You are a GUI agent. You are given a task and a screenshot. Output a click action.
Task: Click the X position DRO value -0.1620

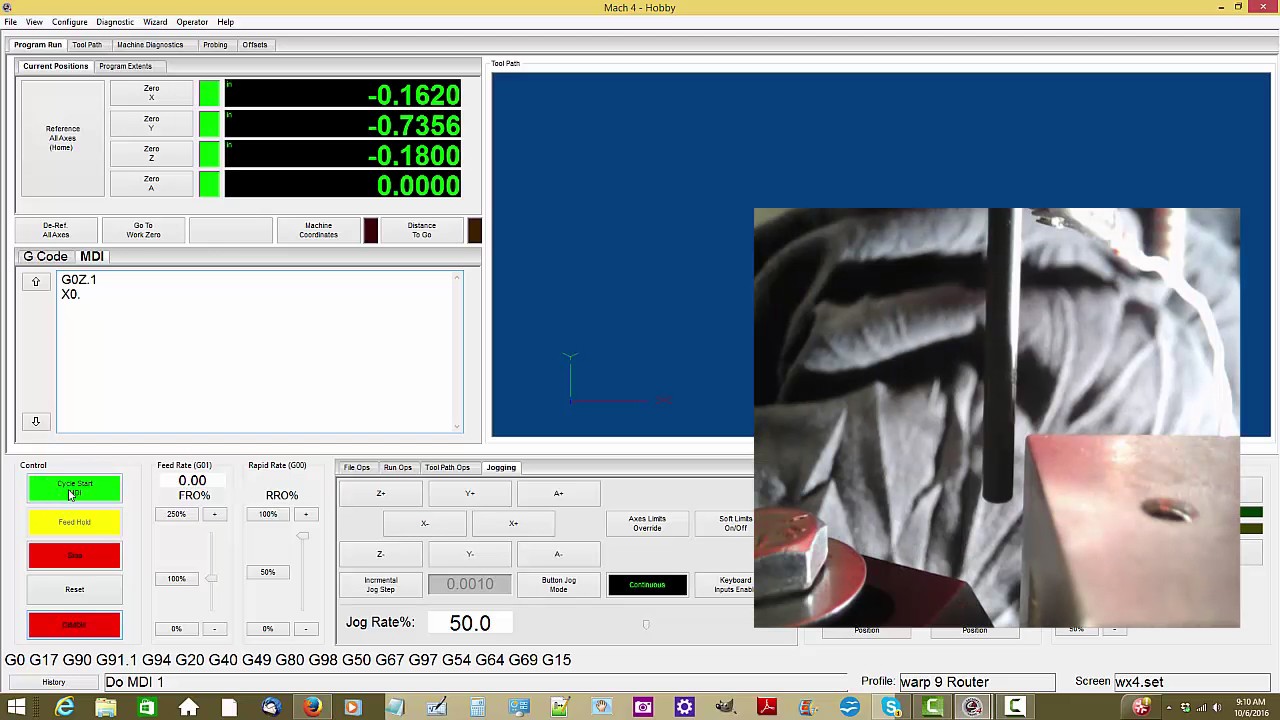(343, 95)
